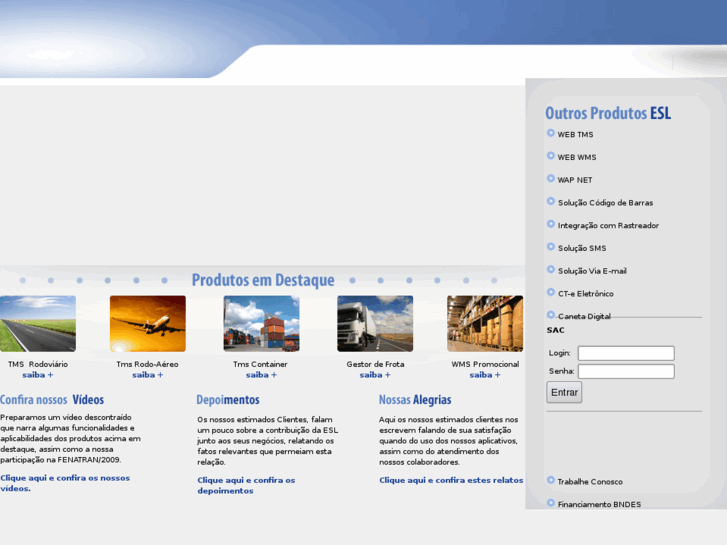Viewport: 727px width, 545px height.
Task: Click bullet icon beside Financiamento BNDES
Action: coord(551,503)
